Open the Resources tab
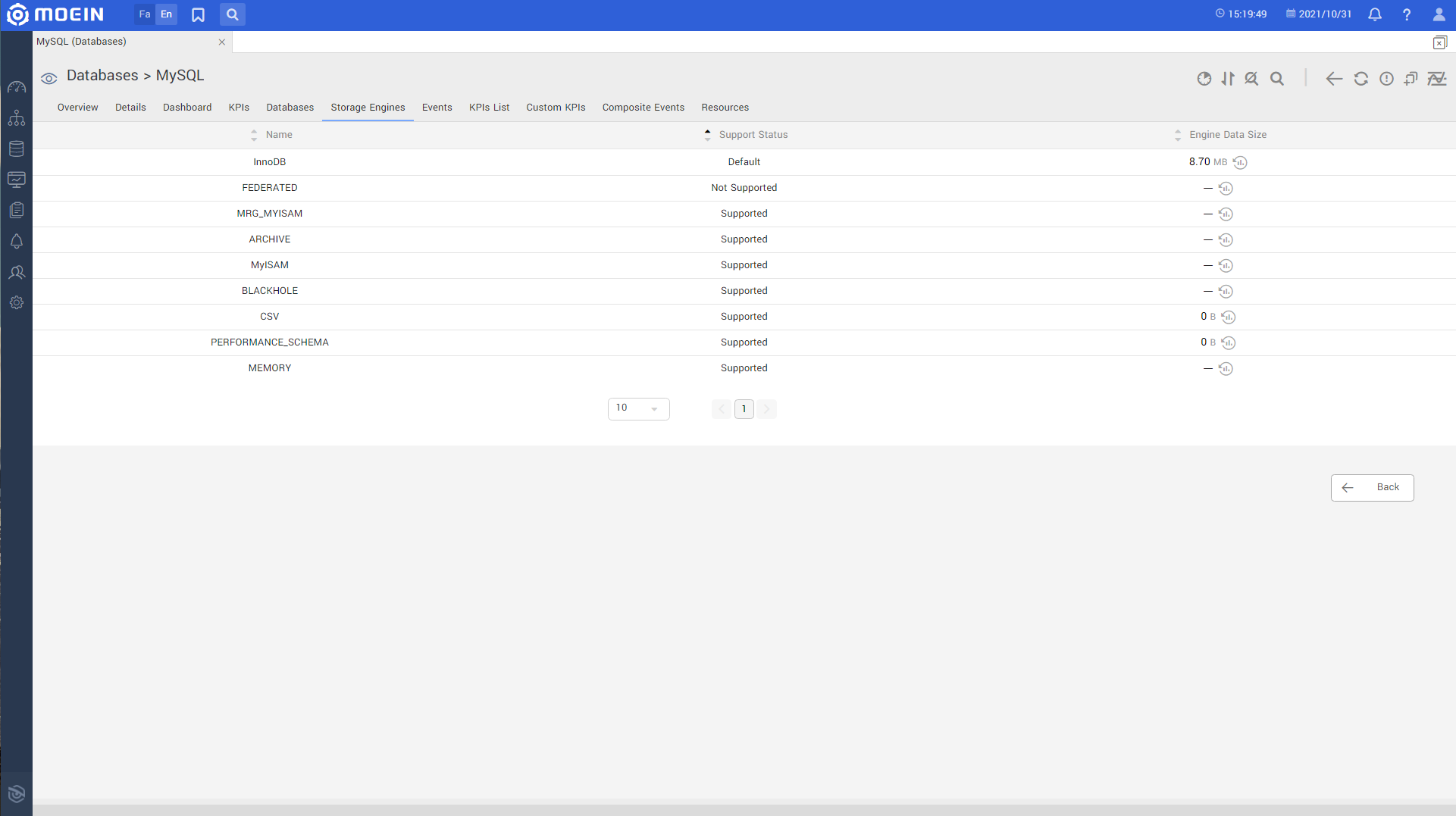Image resolution: width=1456 pixels, height=816 pixels. pyautogui.click(x=725, y=108)
